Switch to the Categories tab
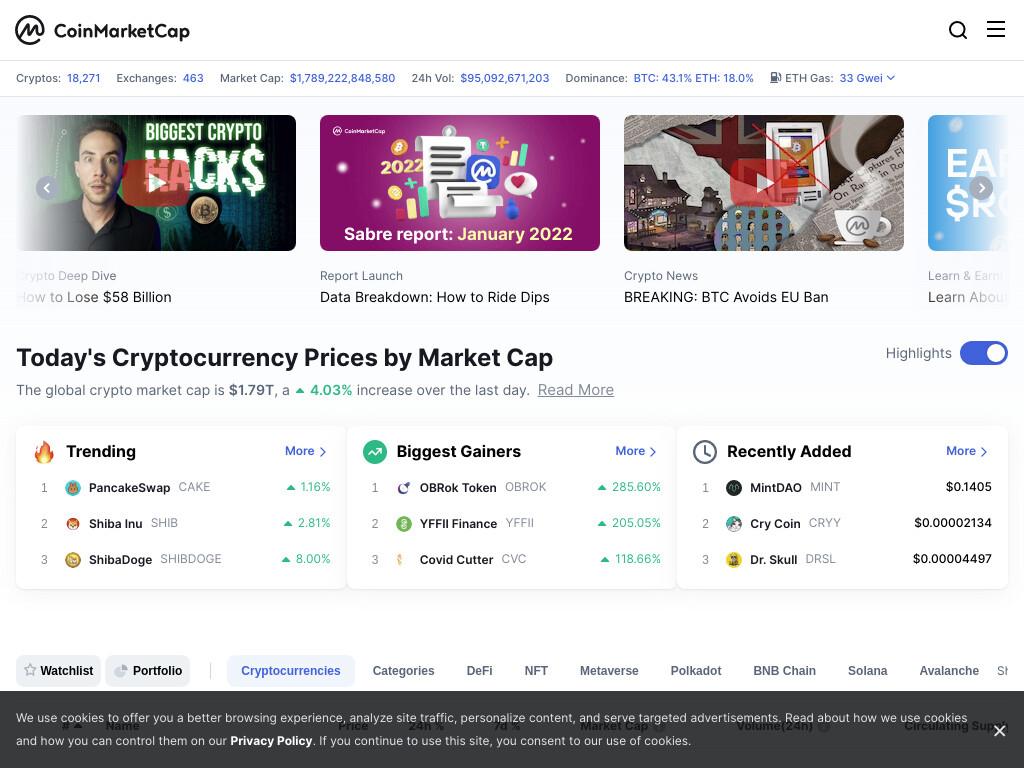 pos(403,671)
